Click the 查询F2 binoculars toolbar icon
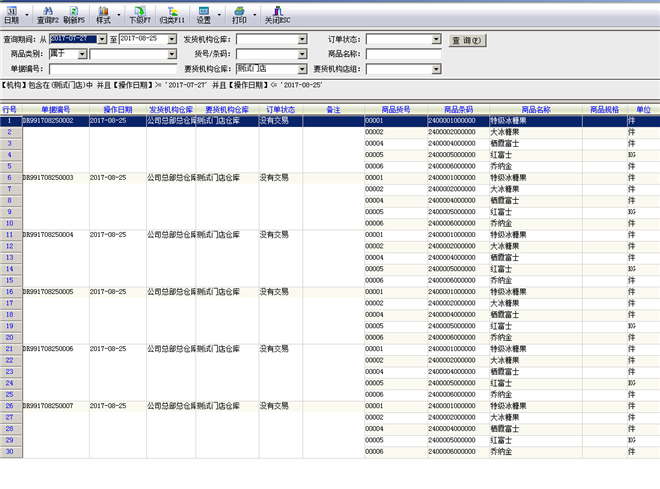The image size is (660, 489). (47, 14)
